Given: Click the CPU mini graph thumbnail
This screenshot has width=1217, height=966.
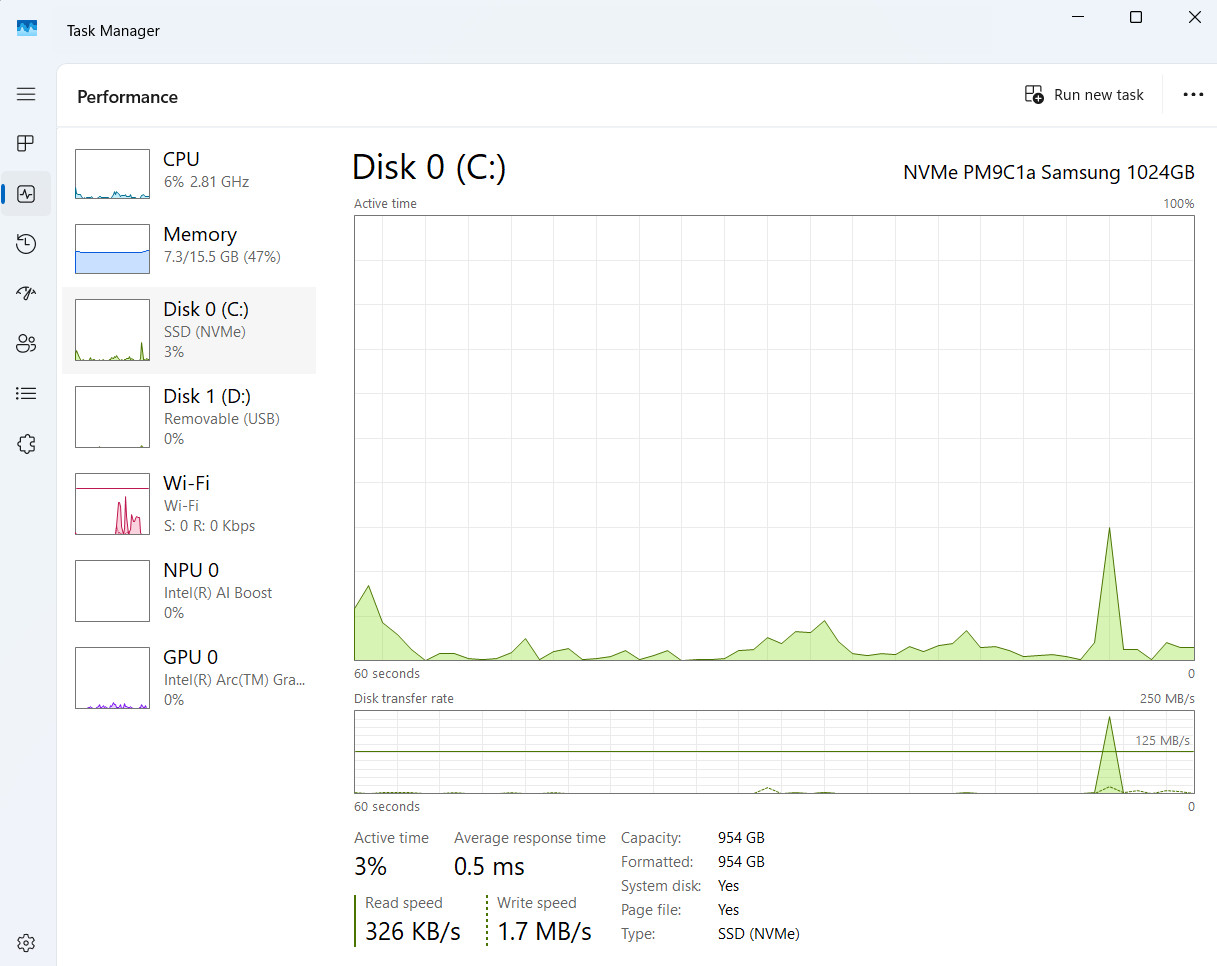Looking at the screenshot, I should [x=112, y=174].
